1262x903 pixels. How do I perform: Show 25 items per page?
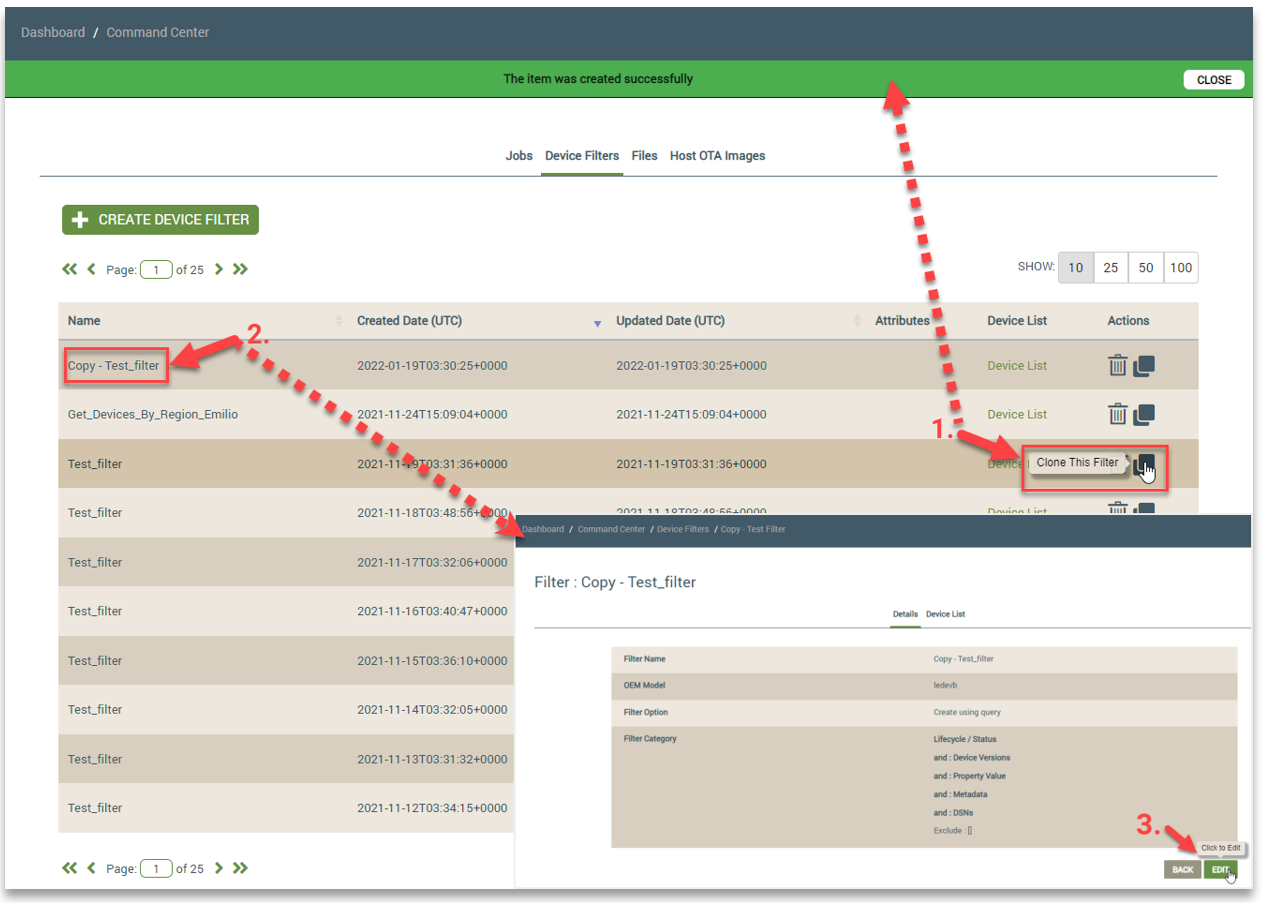(x=1110, y=268)
